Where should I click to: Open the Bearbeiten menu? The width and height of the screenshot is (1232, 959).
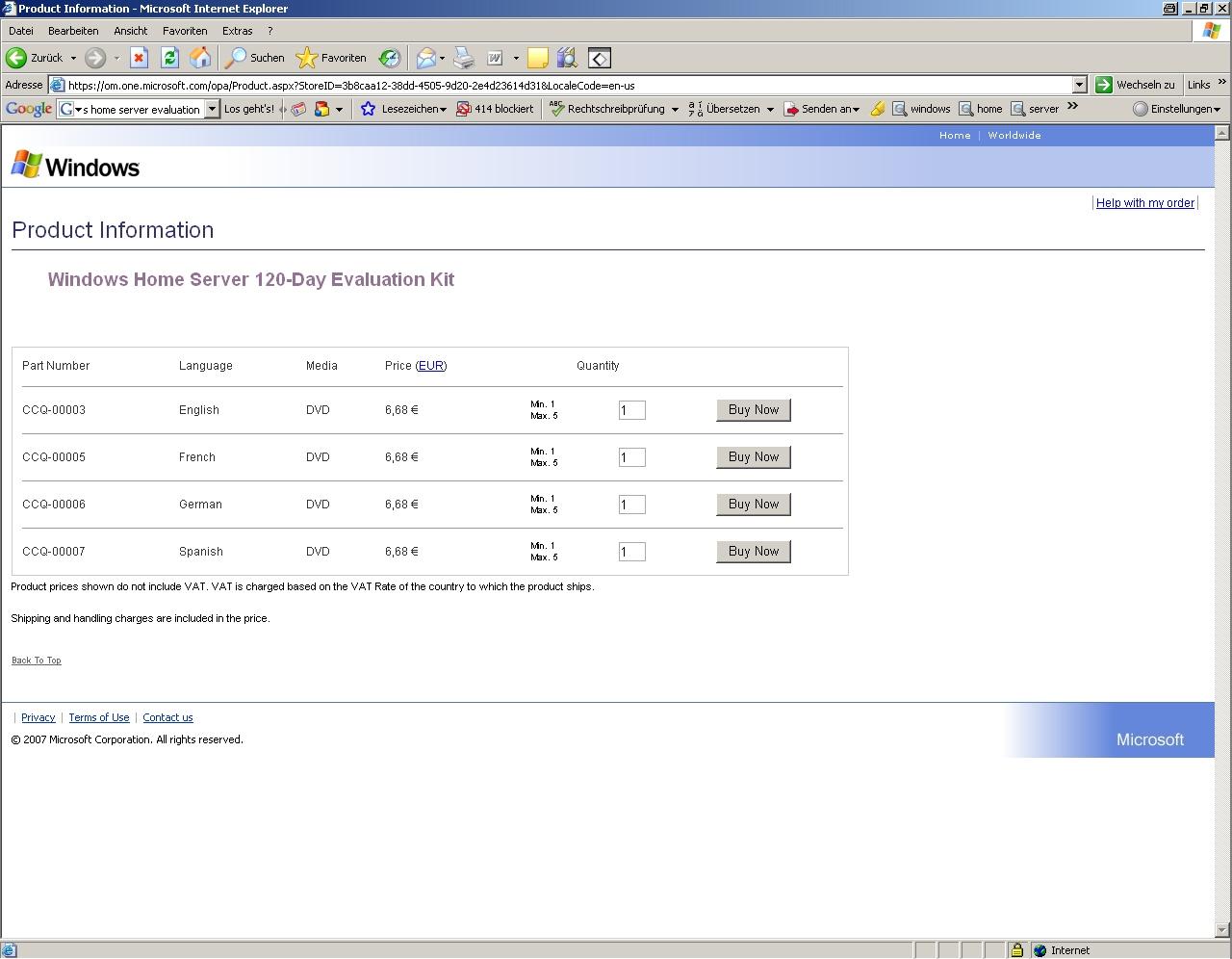(73, 31)
